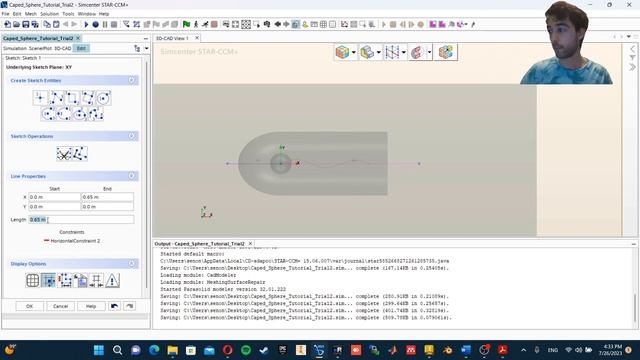640x360 pixels.
Task: Confirm sketch with OK button
Action: coord(29,306)
